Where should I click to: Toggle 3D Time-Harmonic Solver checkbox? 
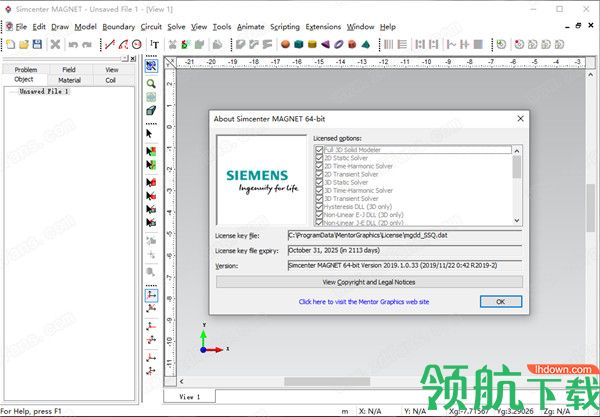pyautogui.click(x=319, y=190)
